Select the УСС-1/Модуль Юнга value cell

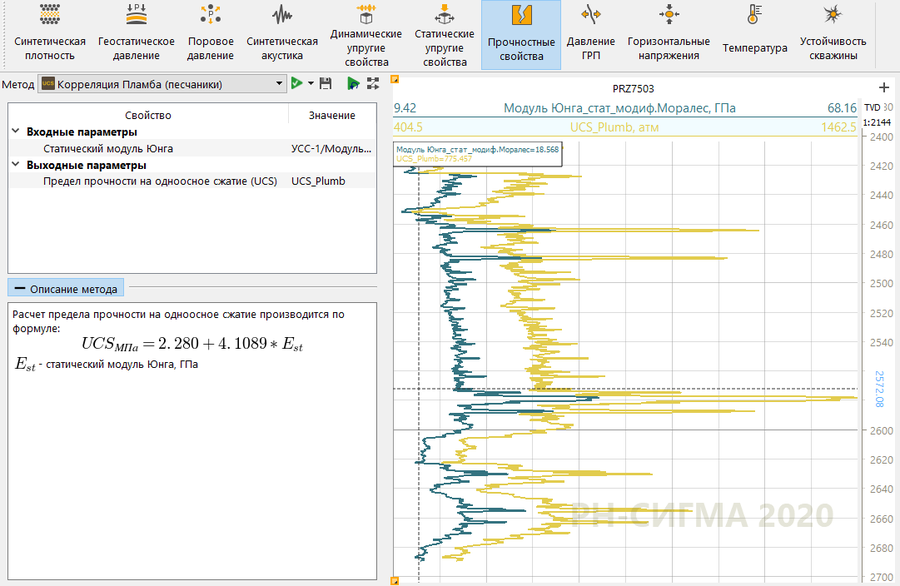[330, 149]
